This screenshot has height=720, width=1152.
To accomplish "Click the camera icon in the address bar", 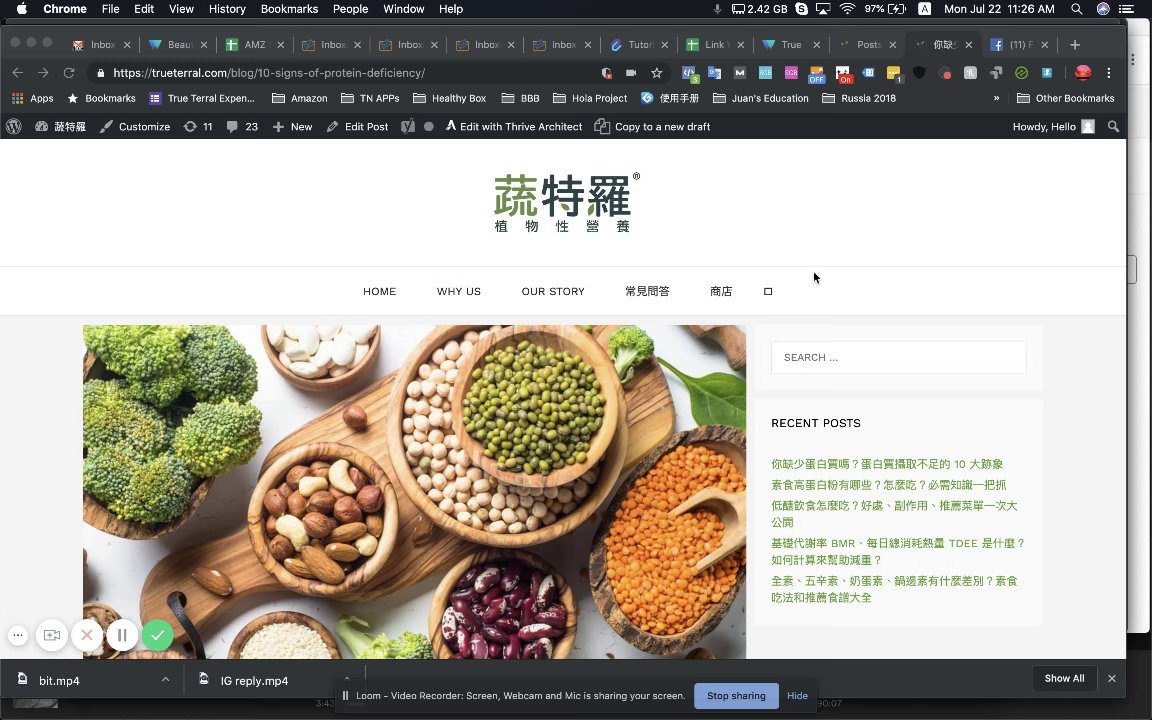I will pyautogui.click(x=631, y=73).
